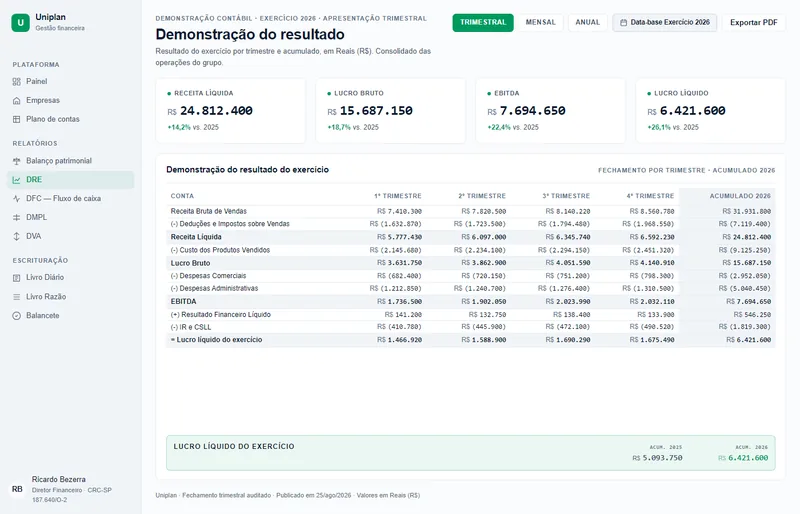Select the IR e CSLL row label
800x514 pixels.
click(x=191, y=327)
